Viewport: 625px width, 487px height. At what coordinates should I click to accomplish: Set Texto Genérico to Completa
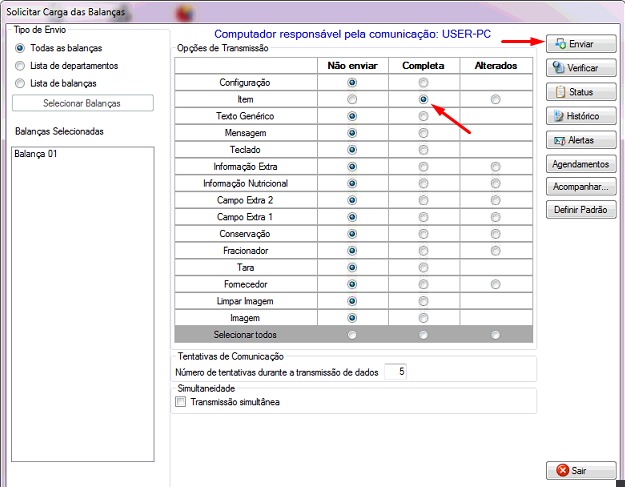[x=423, y=116]
